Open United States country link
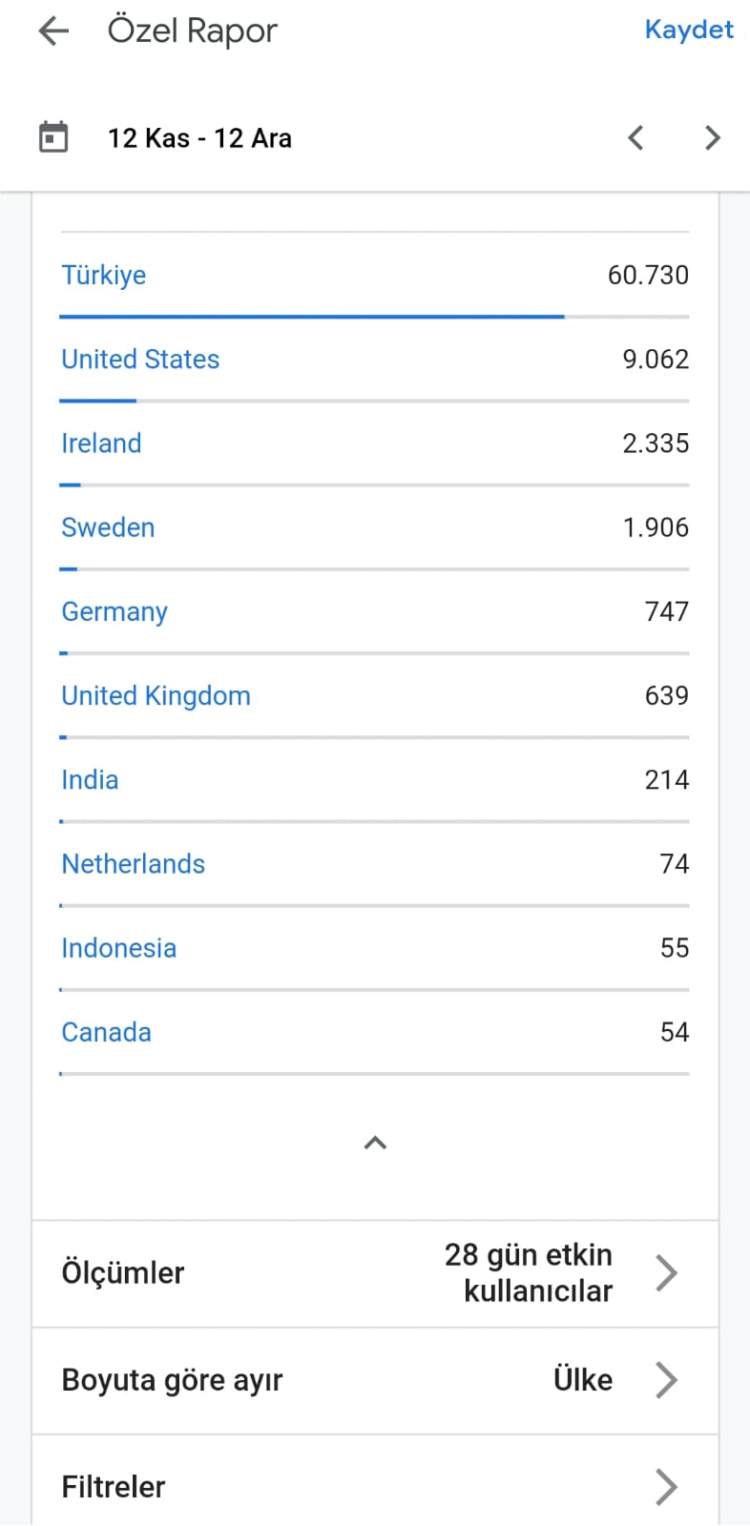The image size is (750, 1526). click(x=140, y=359)
